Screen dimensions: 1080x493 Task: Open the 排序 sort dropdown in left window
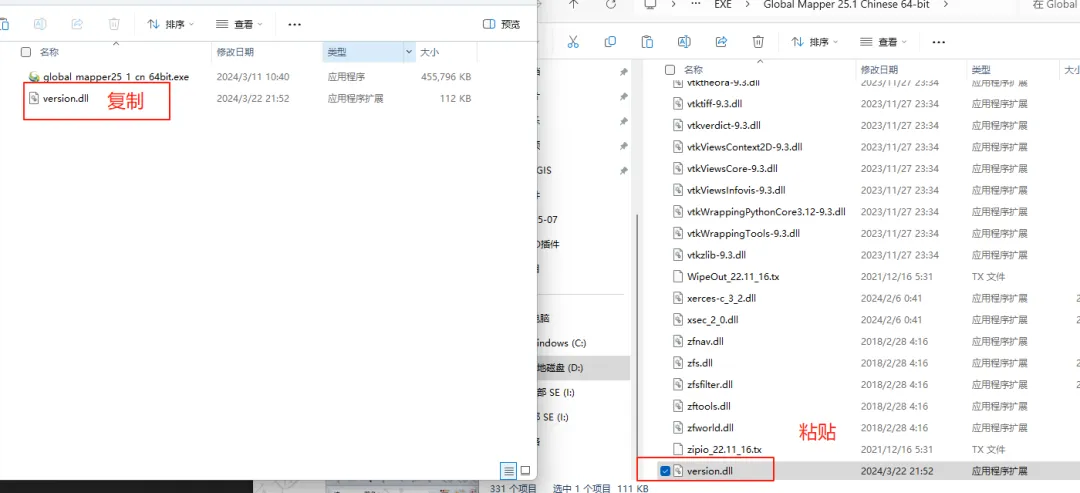(171, 24)
